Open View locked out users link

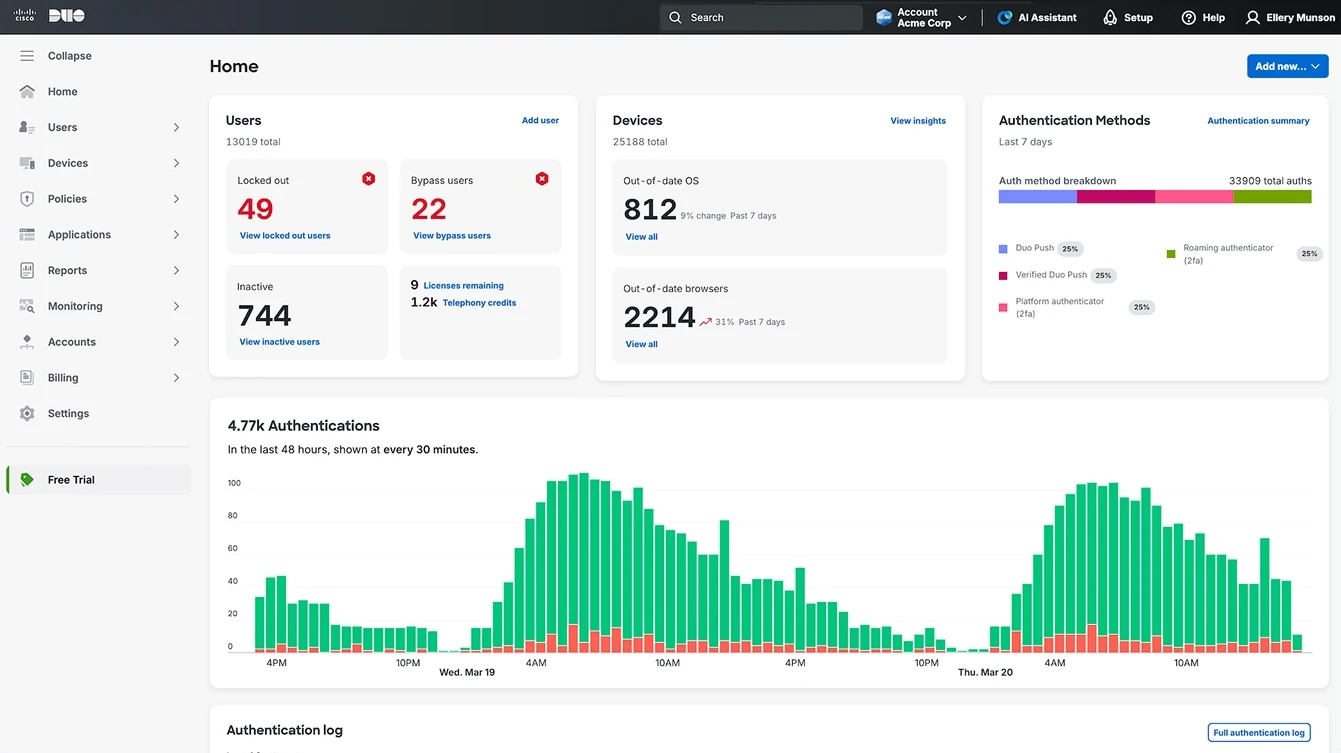tap(285, 236)
